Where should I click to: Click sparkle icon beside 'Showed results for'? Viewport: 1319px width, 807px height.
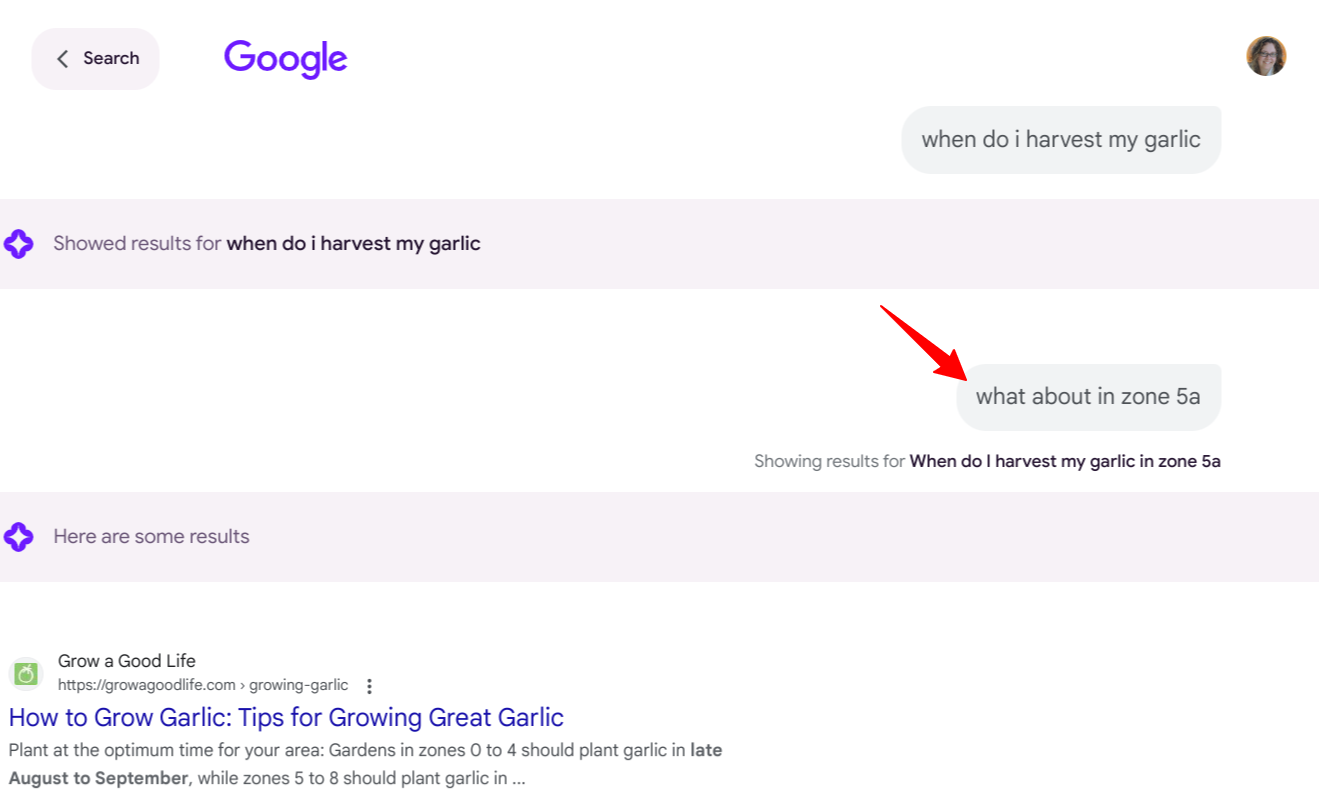[19, 243]
